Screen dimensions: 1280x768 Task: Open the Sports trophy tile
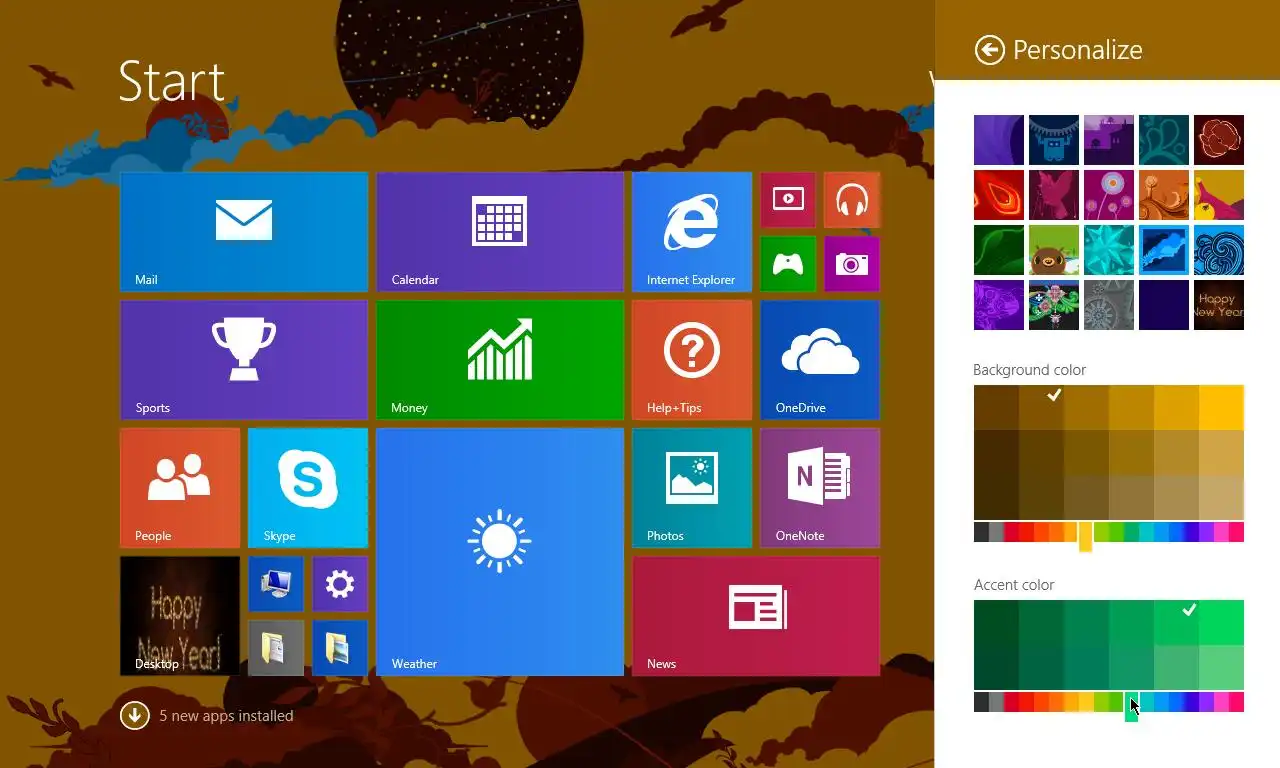(x=244, y=360)
